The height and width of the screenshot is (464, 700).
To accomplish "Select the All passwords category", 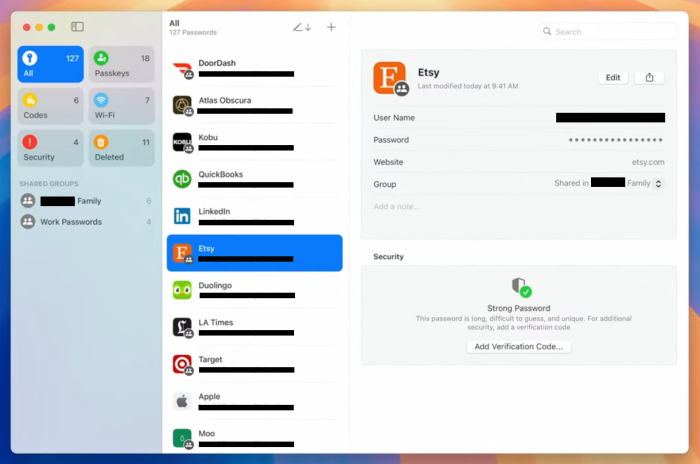I will [x=50, y=64].
